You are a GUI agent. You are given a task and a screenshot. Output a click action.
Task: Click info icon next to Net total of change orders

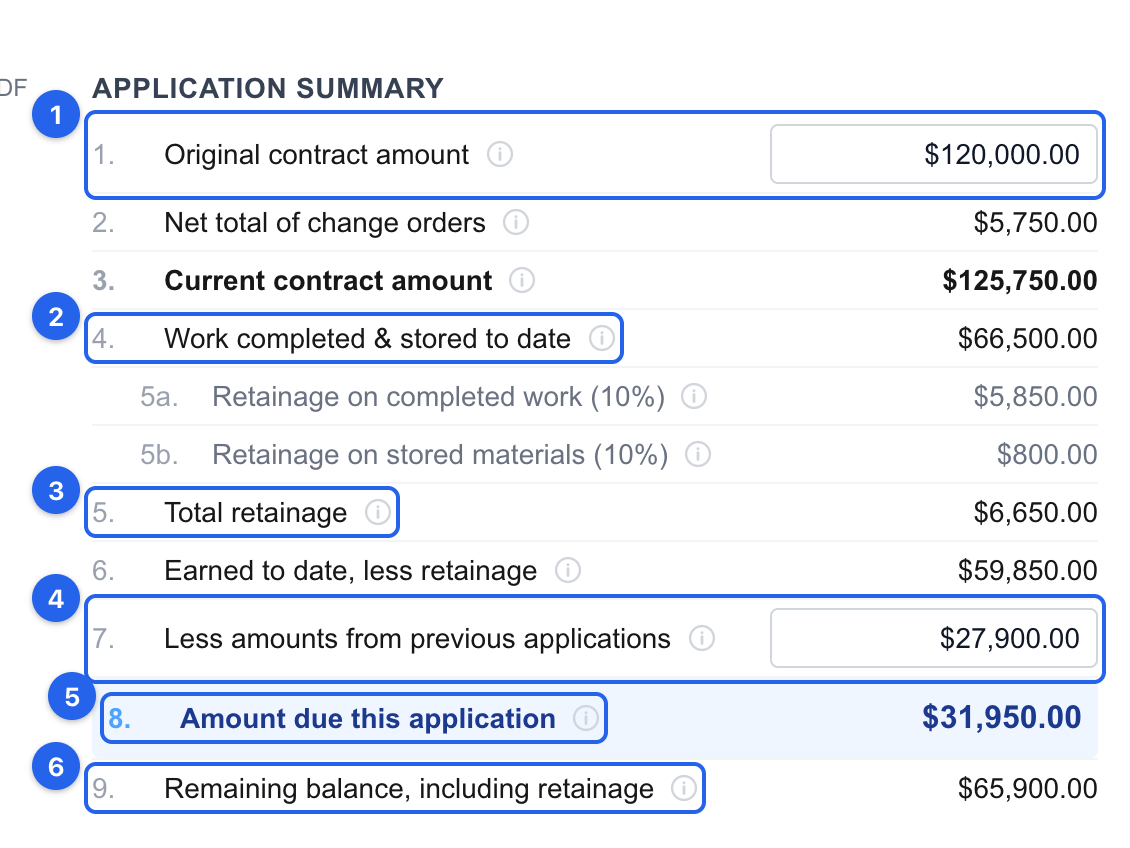[x=516, y=223]
